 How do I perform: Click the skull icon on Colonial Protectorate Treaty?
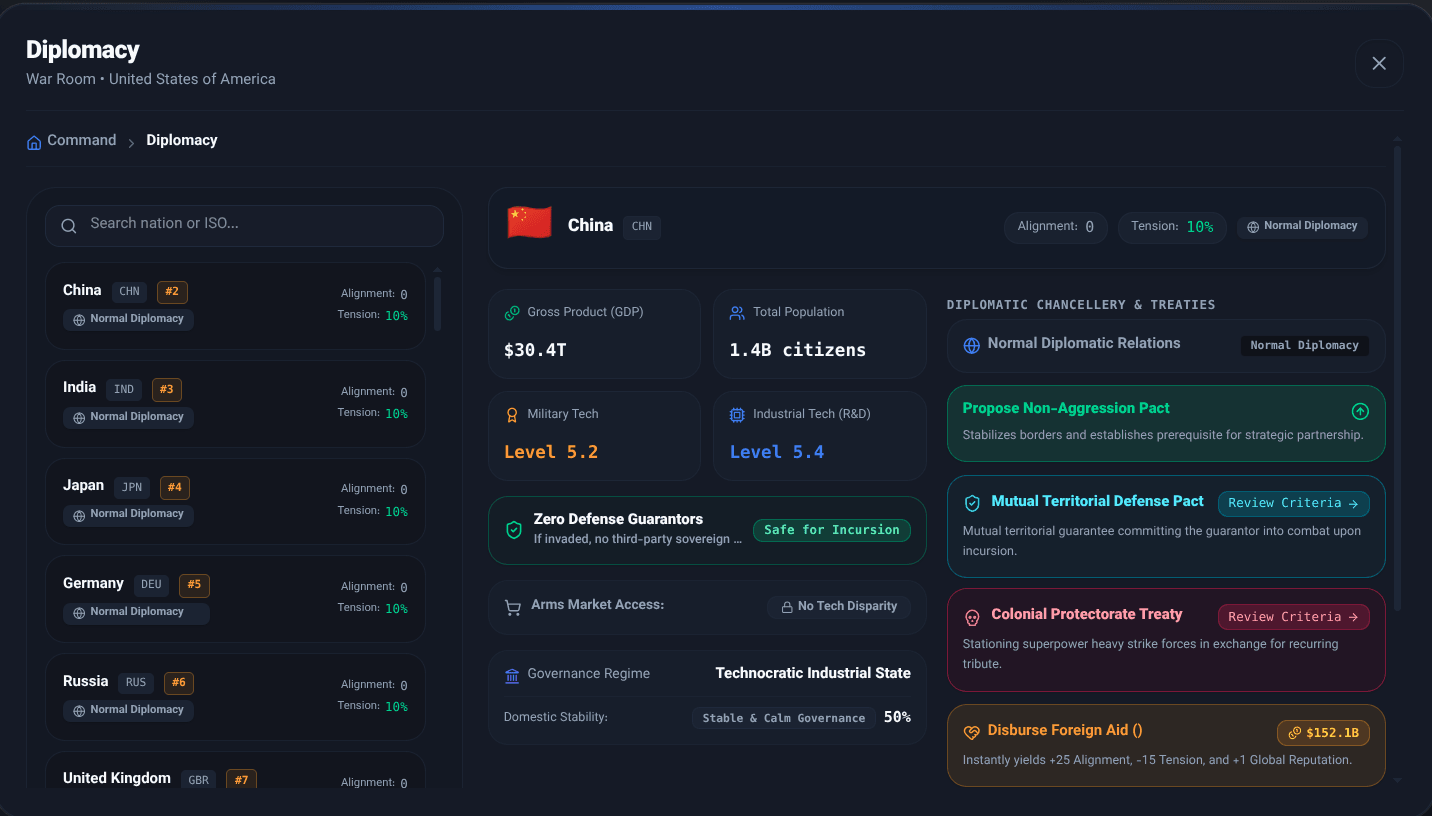(x=972, y=617)
